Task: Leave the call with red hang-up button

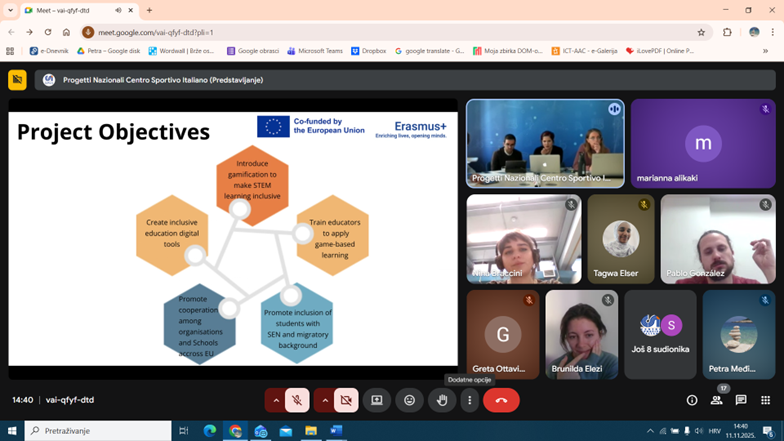Action: 501,400
